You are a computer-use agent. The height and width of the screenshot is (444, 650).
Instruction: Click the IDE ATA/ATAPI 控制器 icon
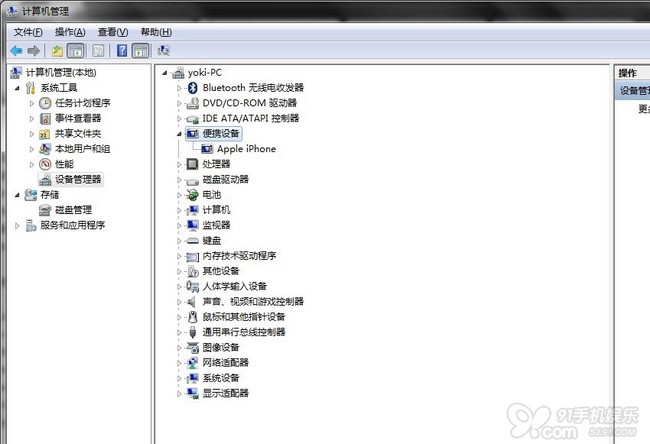point(192,119)
